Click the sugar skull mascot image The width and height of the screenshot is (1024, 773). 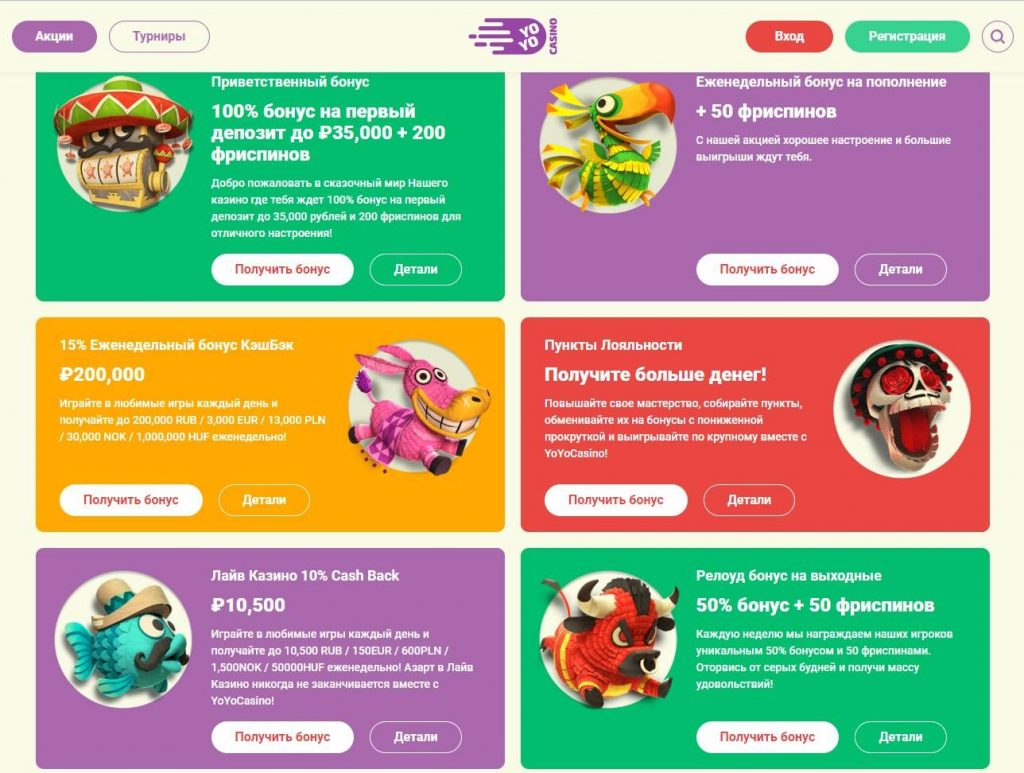tap(902, 408)
